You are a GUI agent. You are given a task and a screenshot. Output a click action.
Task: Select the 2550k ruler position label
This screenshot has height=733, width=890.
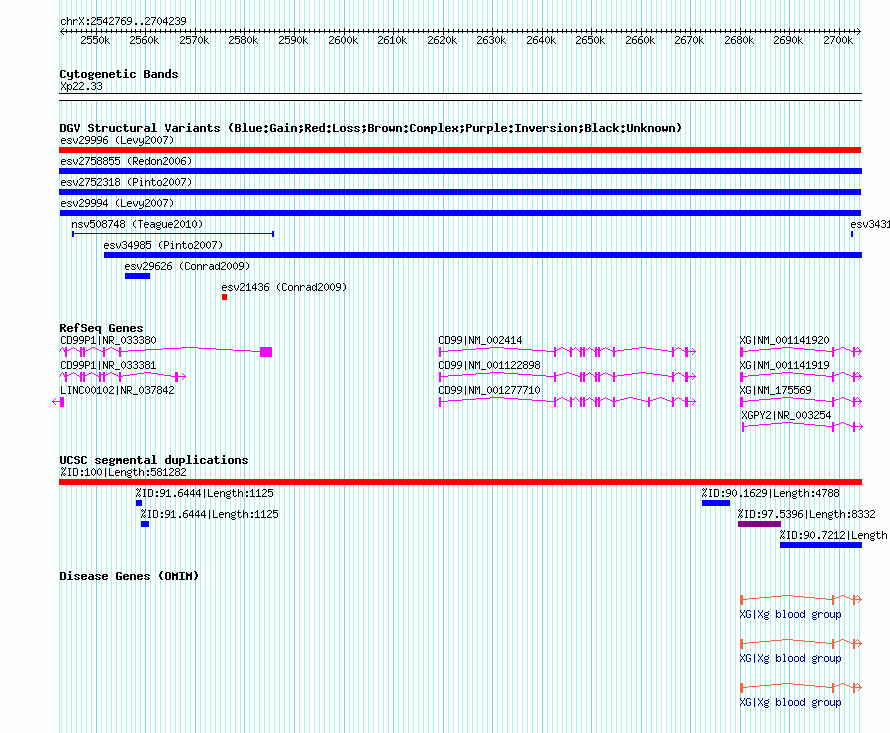point(95,40)
